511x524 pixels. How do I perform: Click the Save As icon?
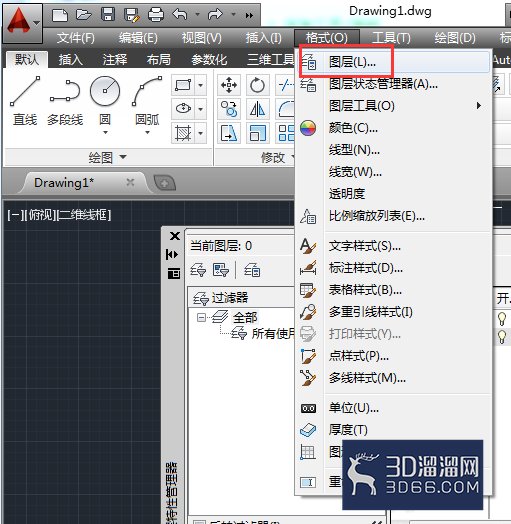pos(132,15)
